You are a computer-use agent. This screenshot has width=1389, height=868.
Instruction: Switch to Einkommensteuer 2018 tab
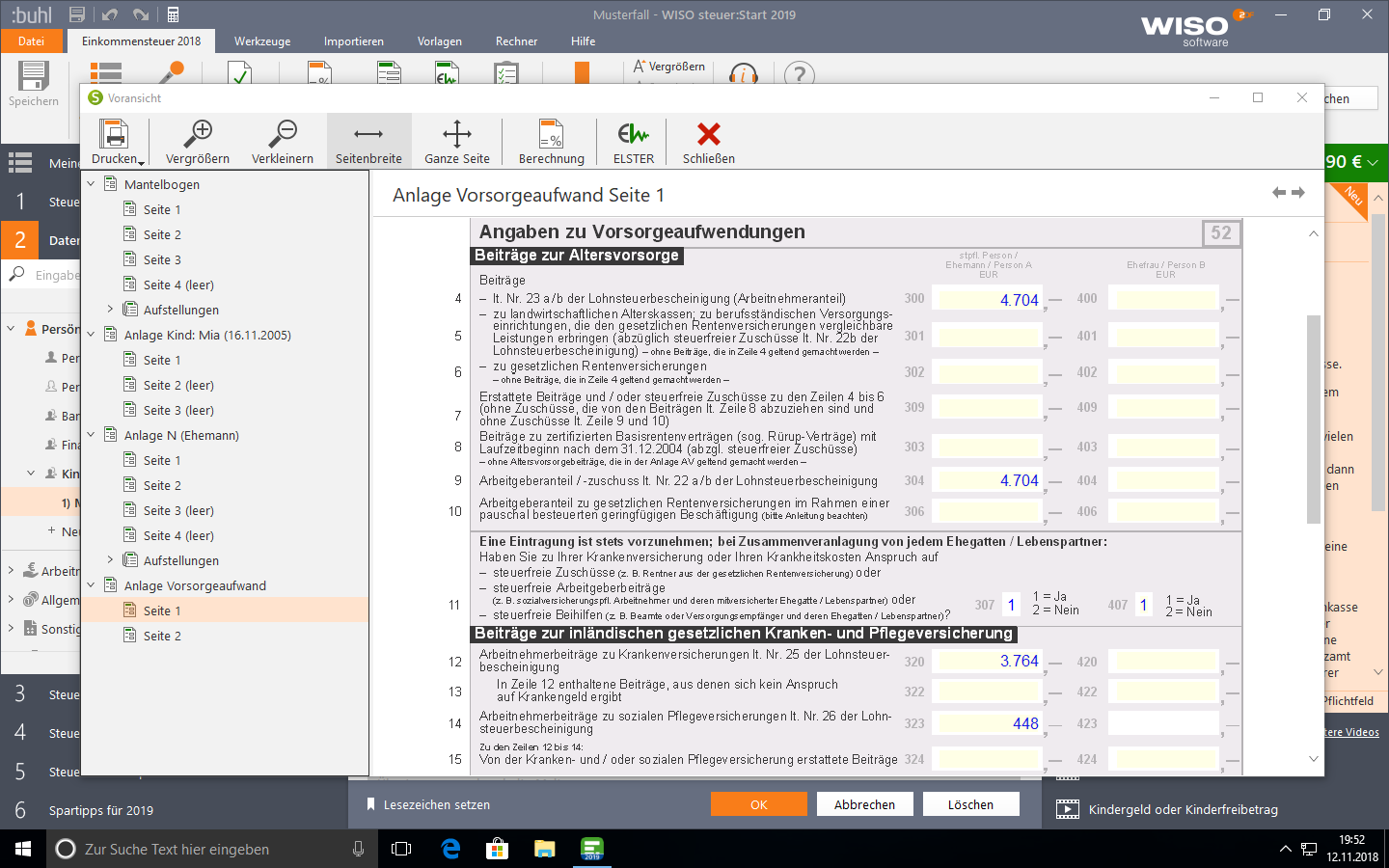(142, 41)
